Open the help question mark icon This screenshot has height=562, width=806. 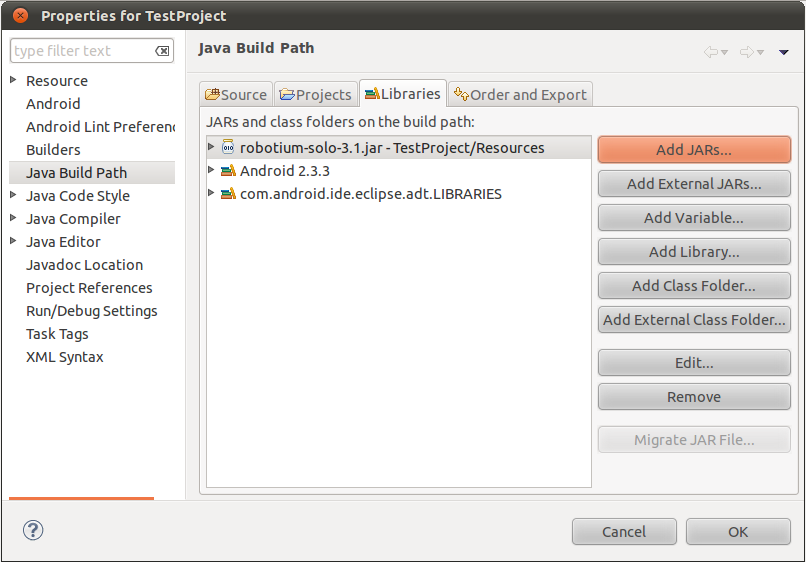(33, 530)
